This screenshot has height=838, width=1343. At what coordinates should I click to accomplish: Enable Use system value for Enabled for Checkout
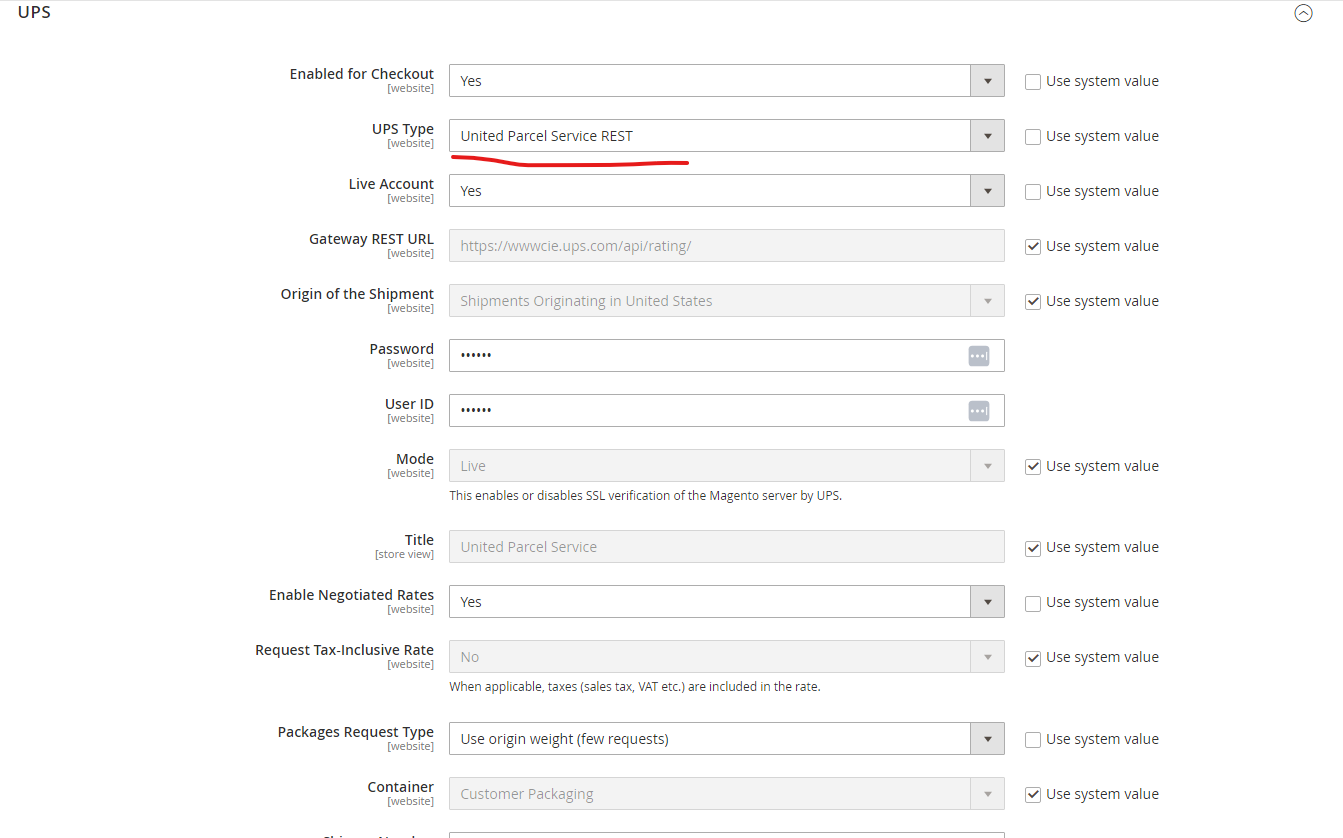[1032, 81]
